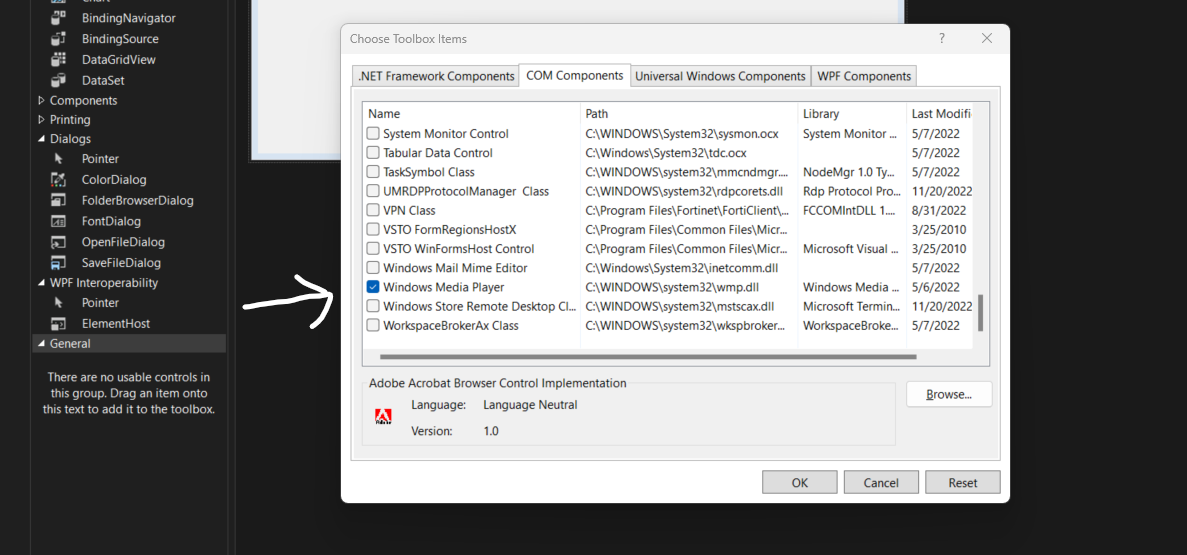The width and height of the screenshot is (1187, 555).
Task: Close the Choose Toolbox Items dialog
Action: pos(986,38)
